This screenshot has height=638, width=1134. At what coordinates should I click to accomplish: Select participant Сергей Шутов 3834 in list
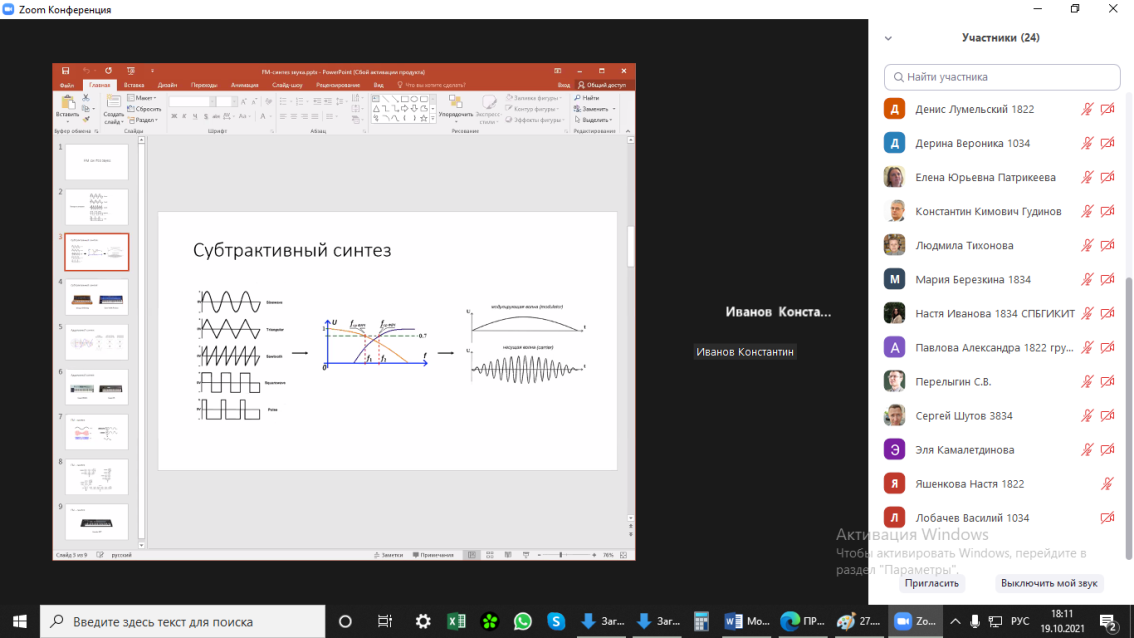[x=963, y=416]
